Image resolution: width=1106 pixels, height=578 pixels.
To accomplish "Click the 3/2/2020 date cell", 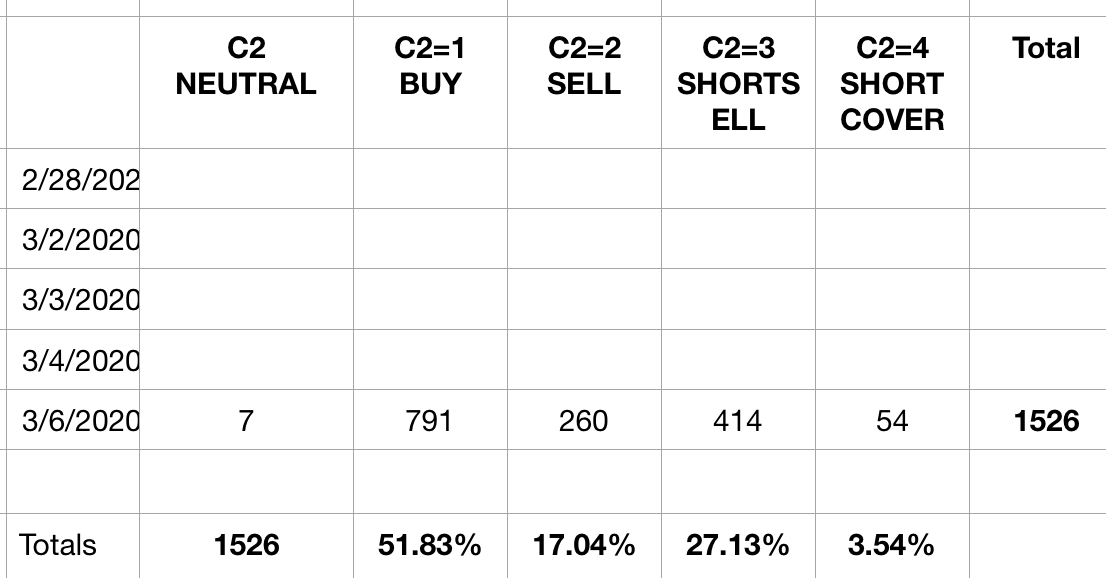I will tap(80, 240).
